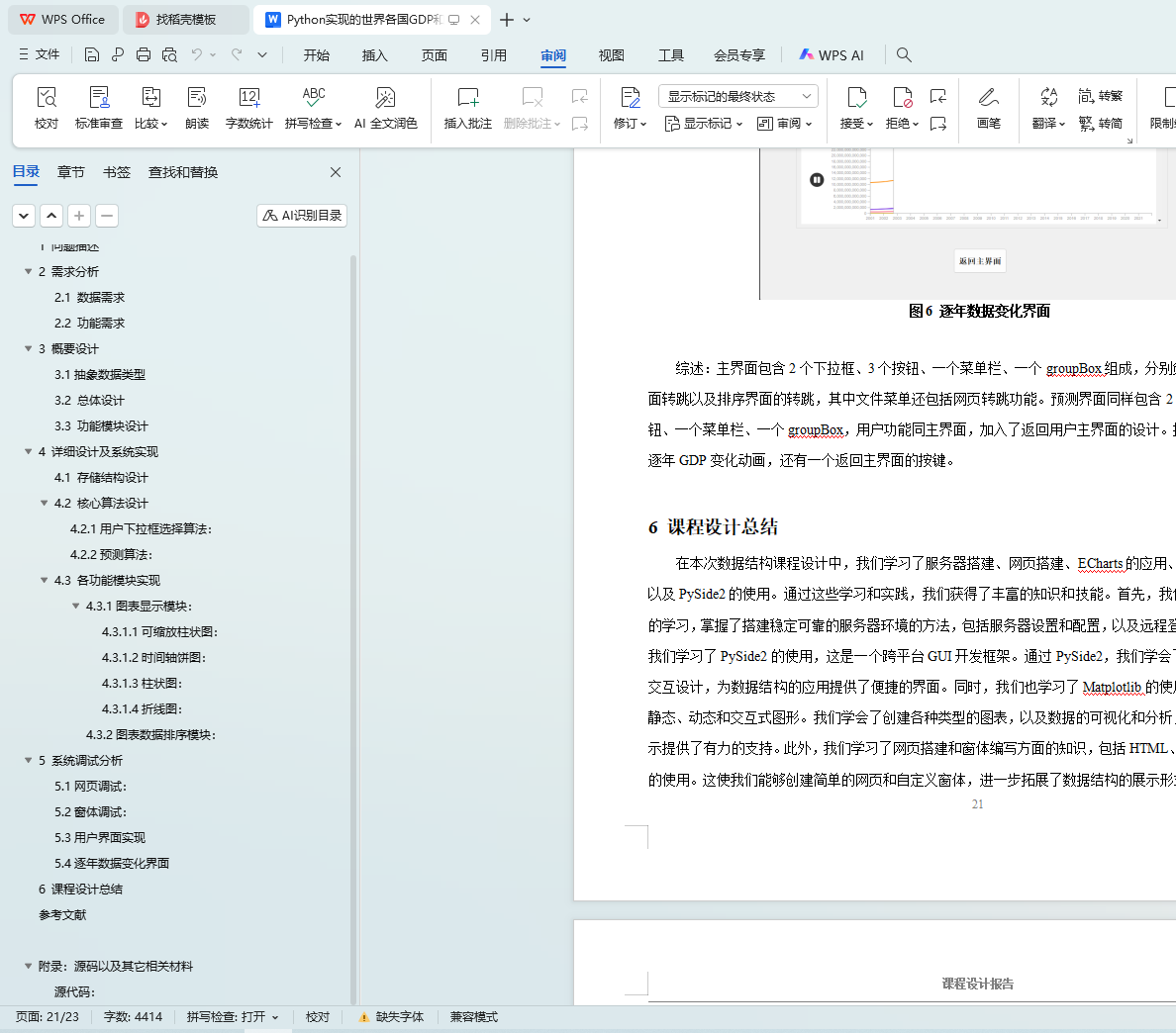Open the 显示标记的最终状态 dropdown
Viewport: 1176px width, 1033px height.
coord(738,96)
